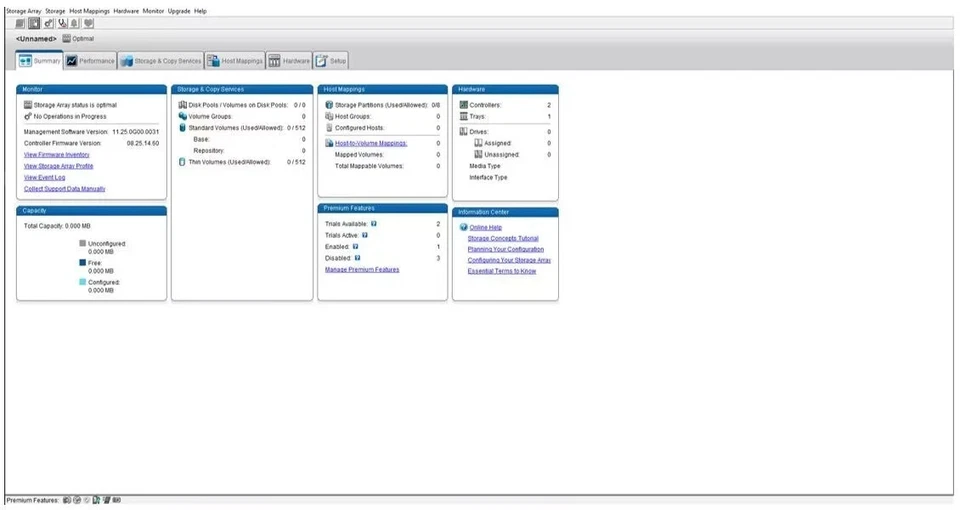Image resolution: width=960 pixels, height=510 pixels.
Task: Click the info icon next to Enabled
Action: tap(356, 246)
